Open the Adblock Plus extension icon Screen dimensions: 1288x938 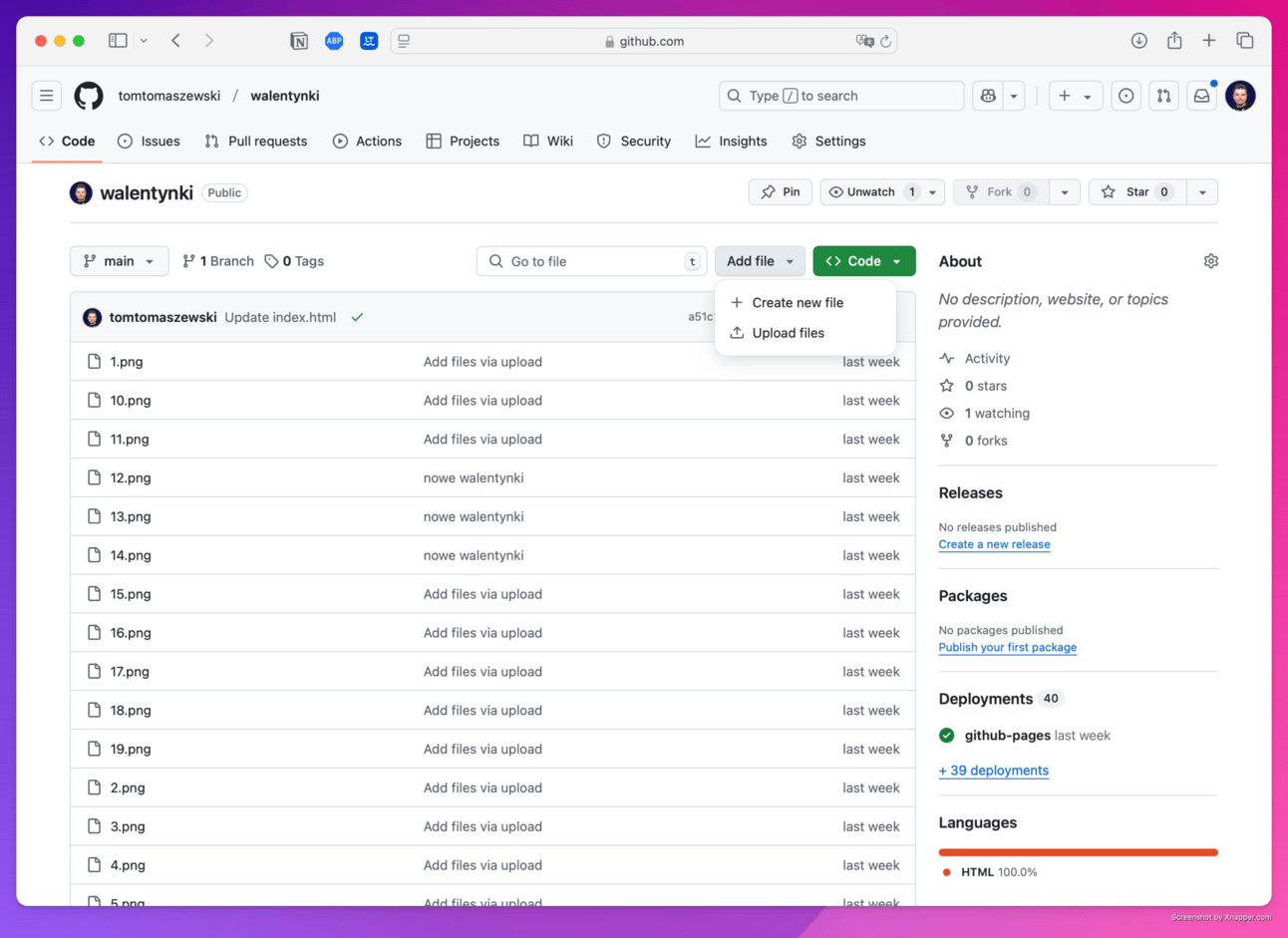pos(334,41)
